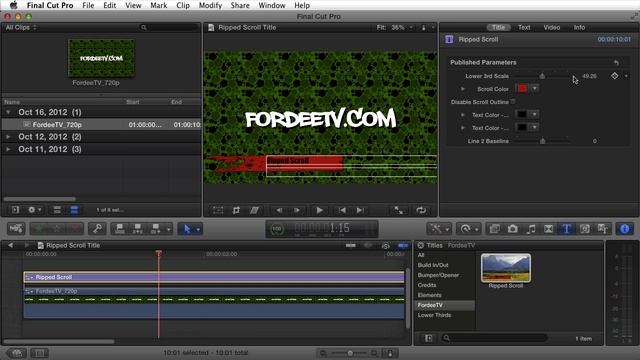640x360 pixels.
Task: Select All titles category
Action: coord(421,255)
